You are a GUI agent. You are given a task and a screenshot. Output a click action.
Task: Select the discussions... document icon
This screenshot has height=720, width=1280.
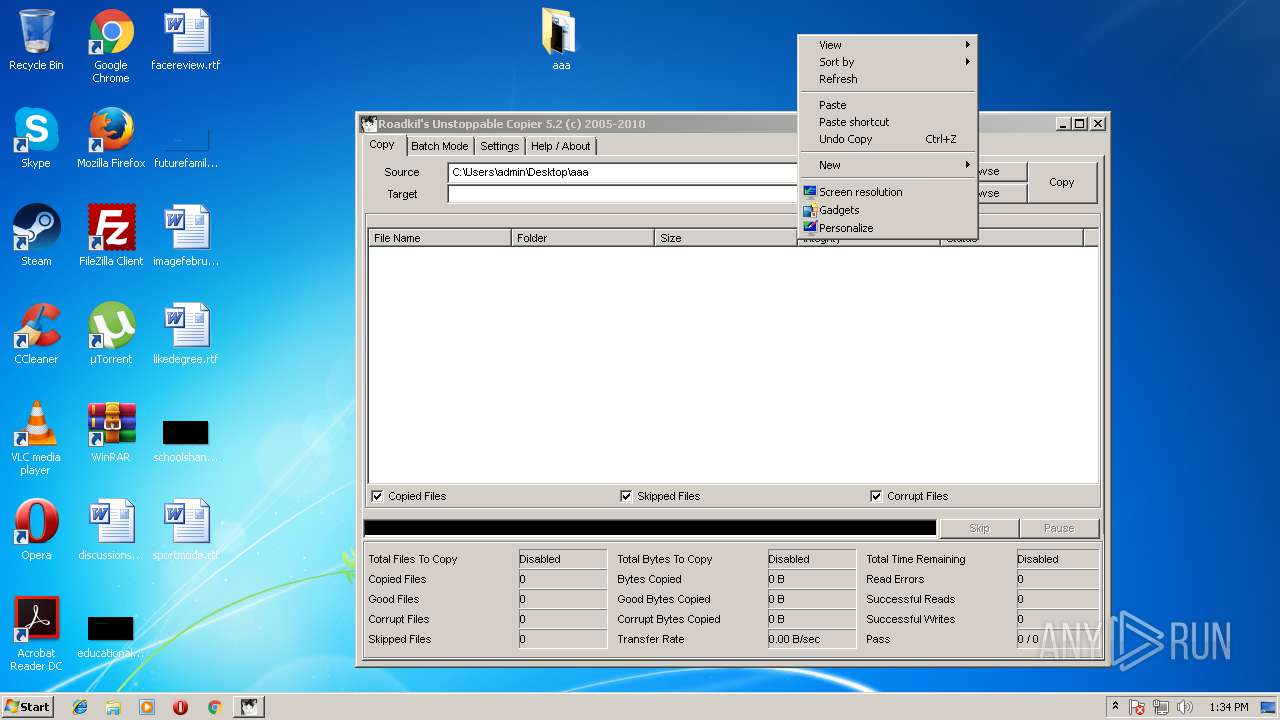click(x=111, y=530)
